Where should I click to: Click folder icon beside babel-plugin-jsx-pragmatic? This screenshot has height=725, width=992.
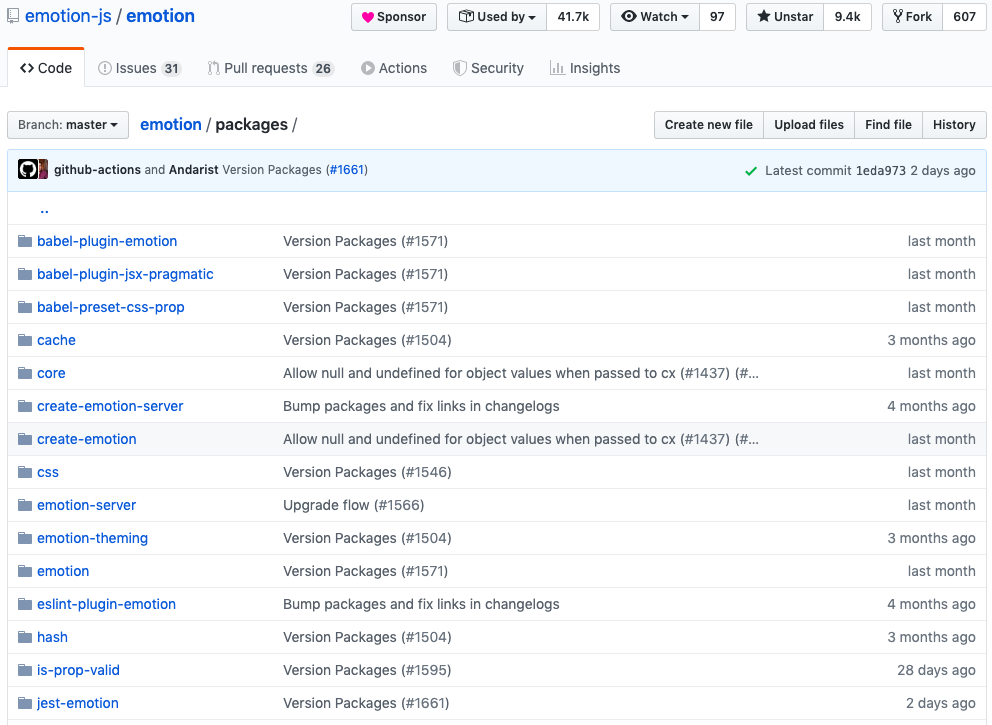tap(25, 274)
